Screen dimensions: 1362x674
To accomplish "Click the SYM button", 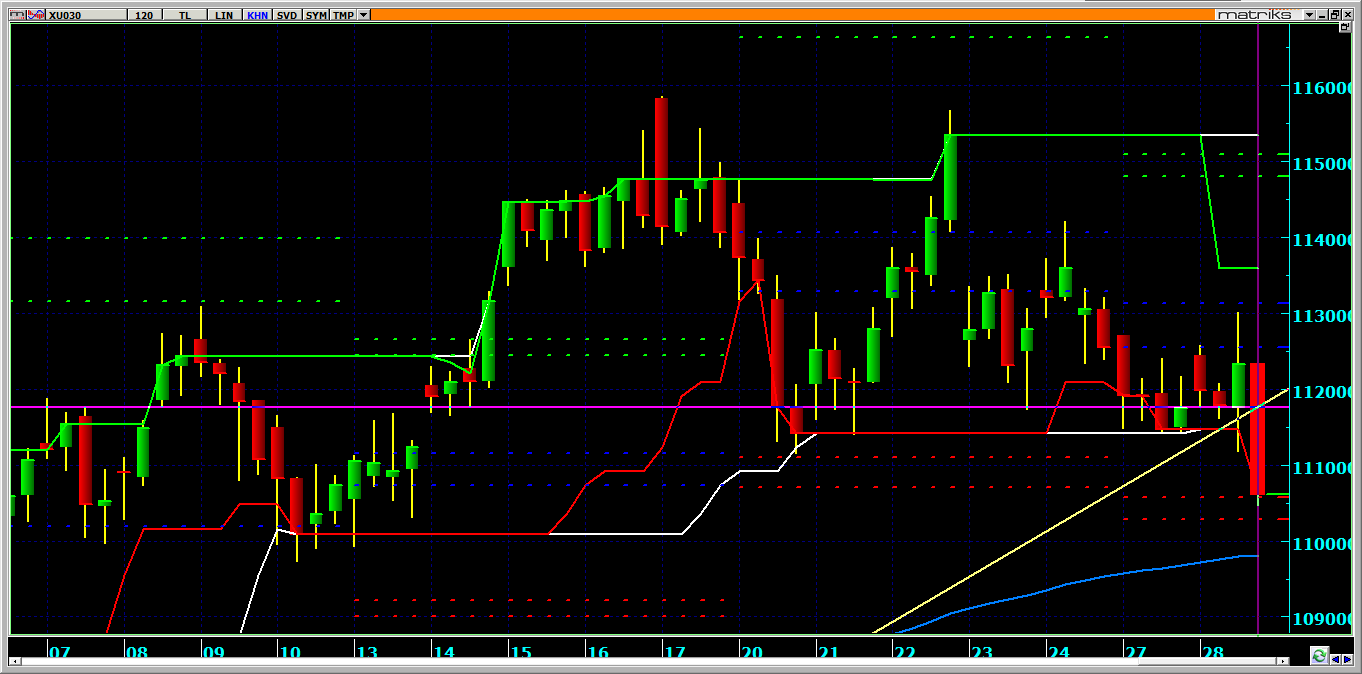I will click(x=316, y=15).
